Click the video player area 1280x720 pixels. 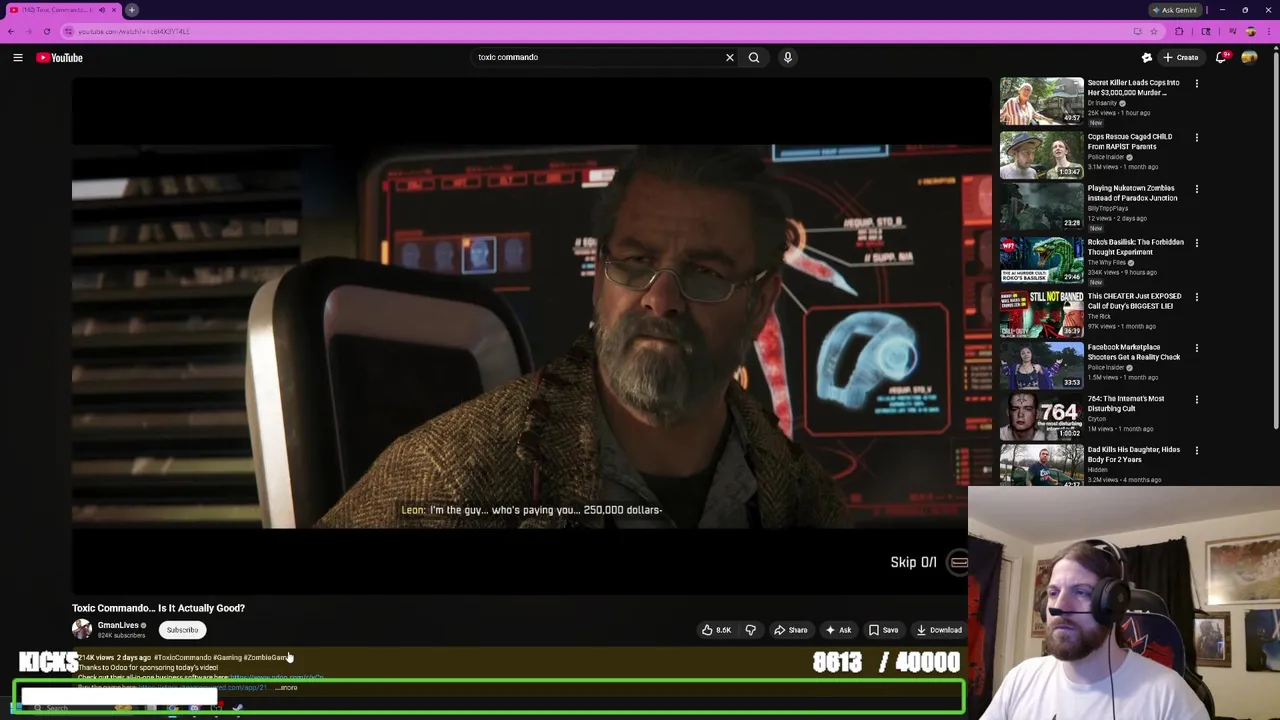(x=531, y=337)
